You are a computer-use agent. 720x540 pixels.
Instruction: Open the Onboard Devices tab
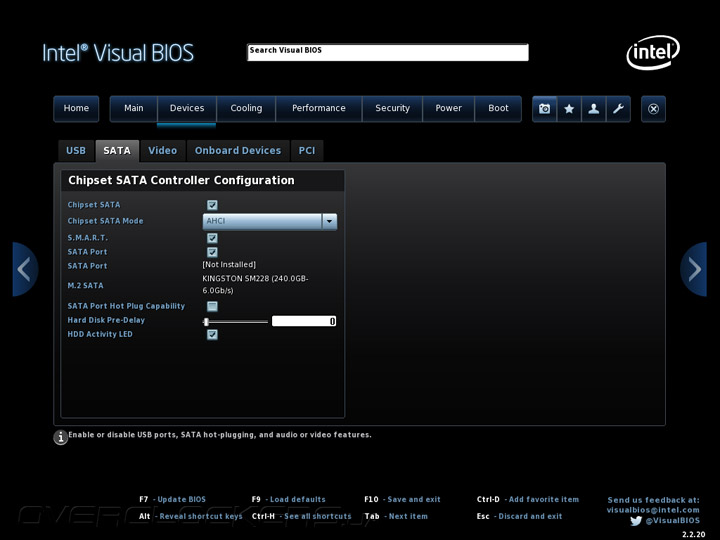point(238,151)
